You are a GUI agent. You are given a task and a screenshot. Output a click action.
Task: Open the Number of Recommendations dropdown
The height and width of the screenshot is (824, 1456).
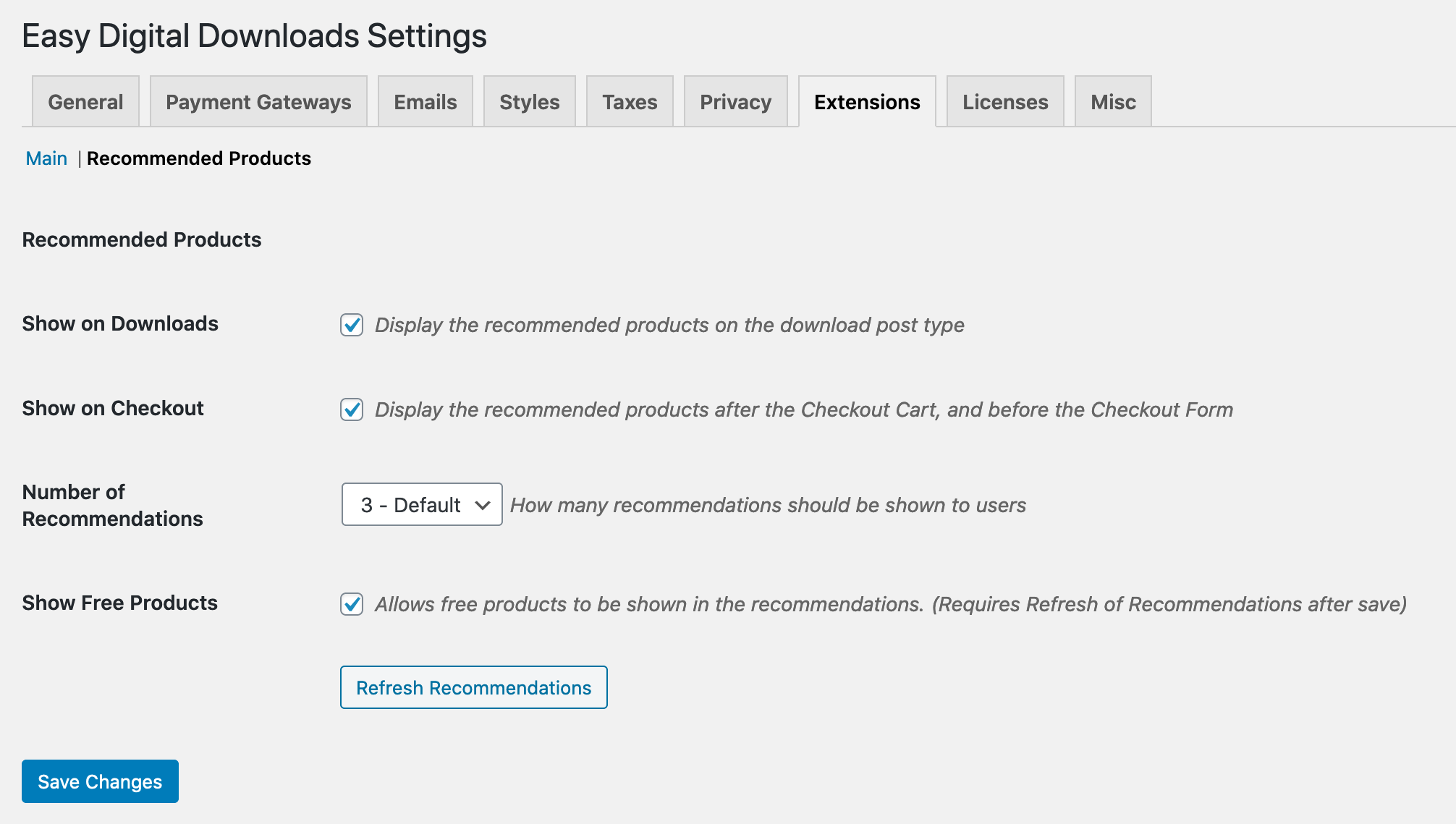[x=422, y=504]
